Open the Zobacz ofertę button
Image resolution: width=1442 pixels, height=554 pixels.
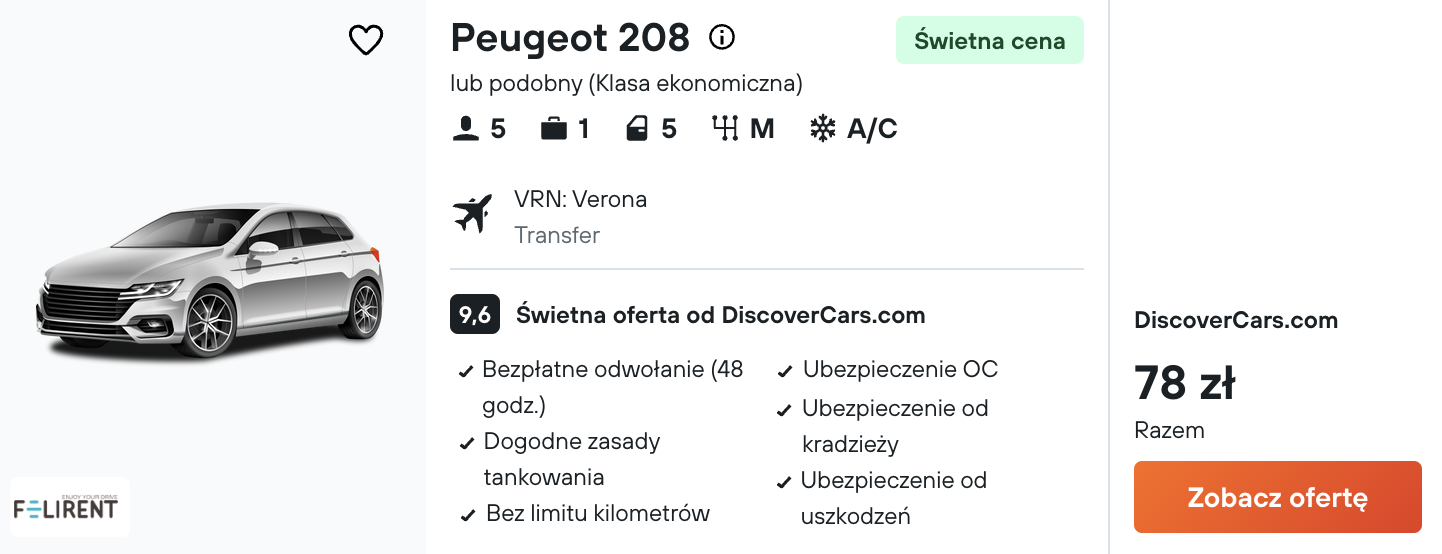coord(1277,497)
